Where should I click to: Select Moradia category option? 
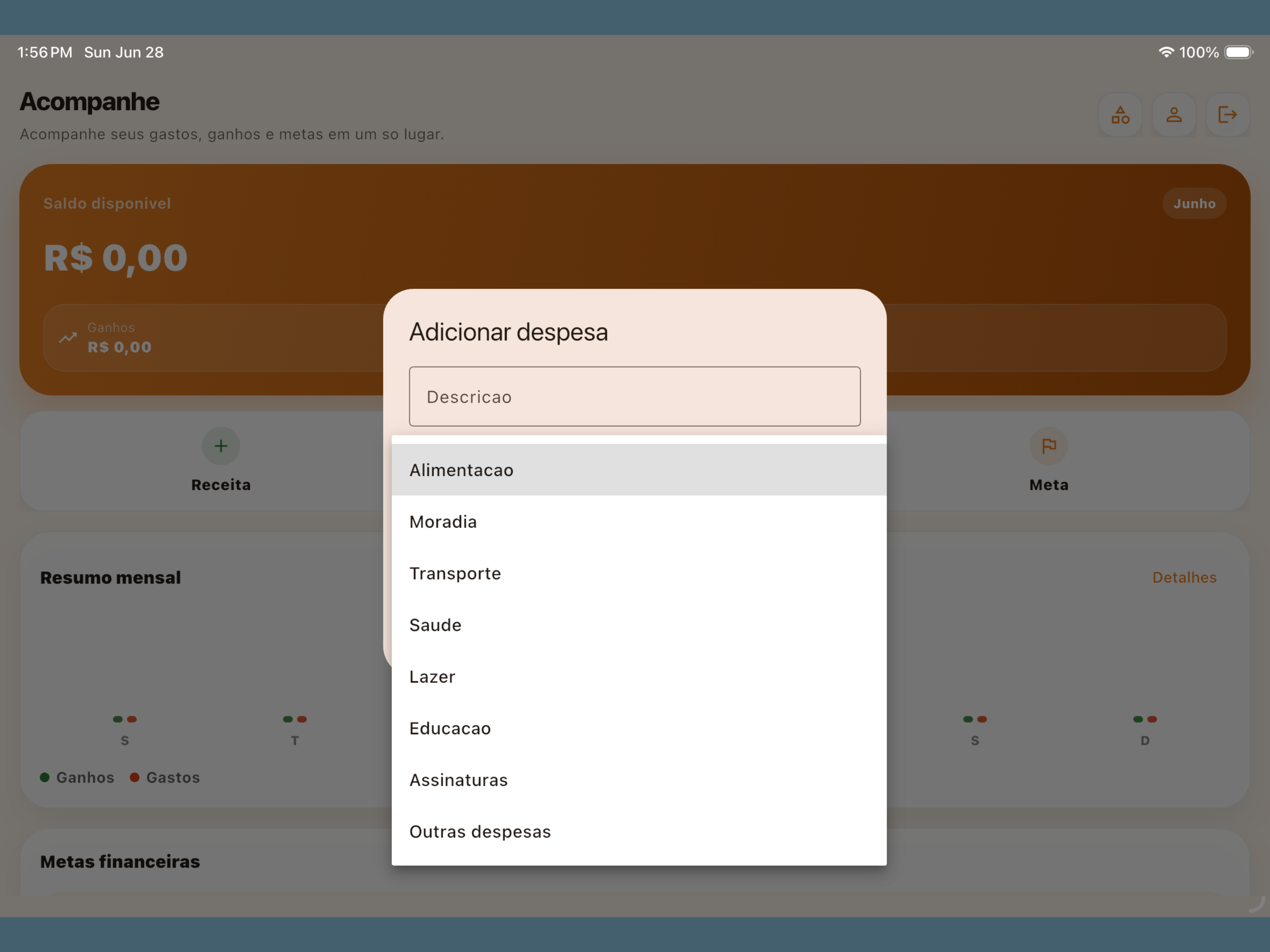pos(639,522)
